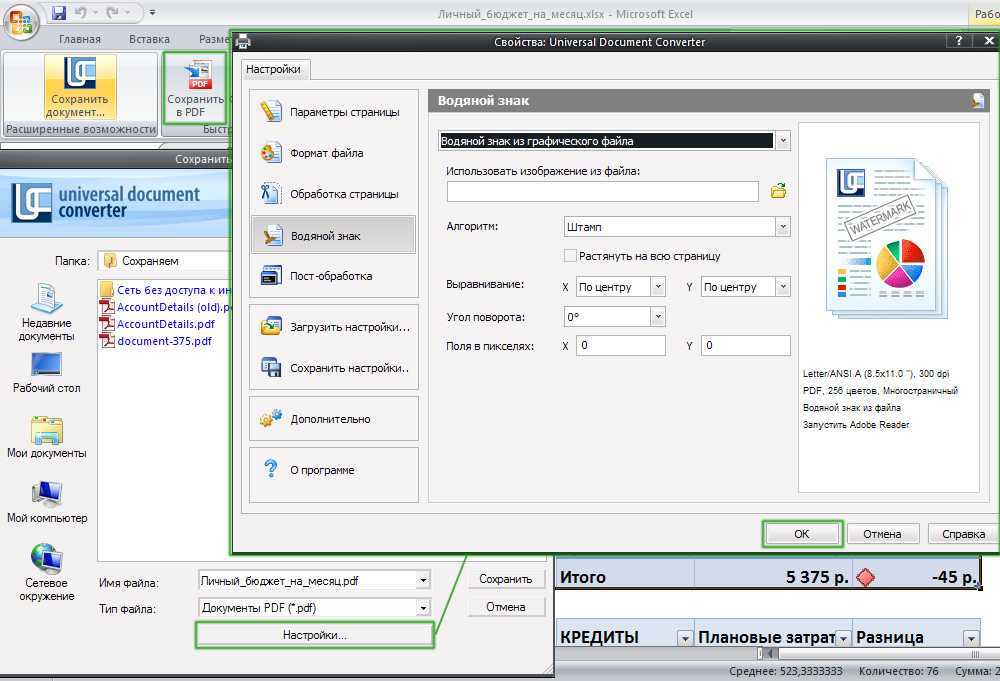Click the My Documents shortcut icon

(x=47, y=430)
